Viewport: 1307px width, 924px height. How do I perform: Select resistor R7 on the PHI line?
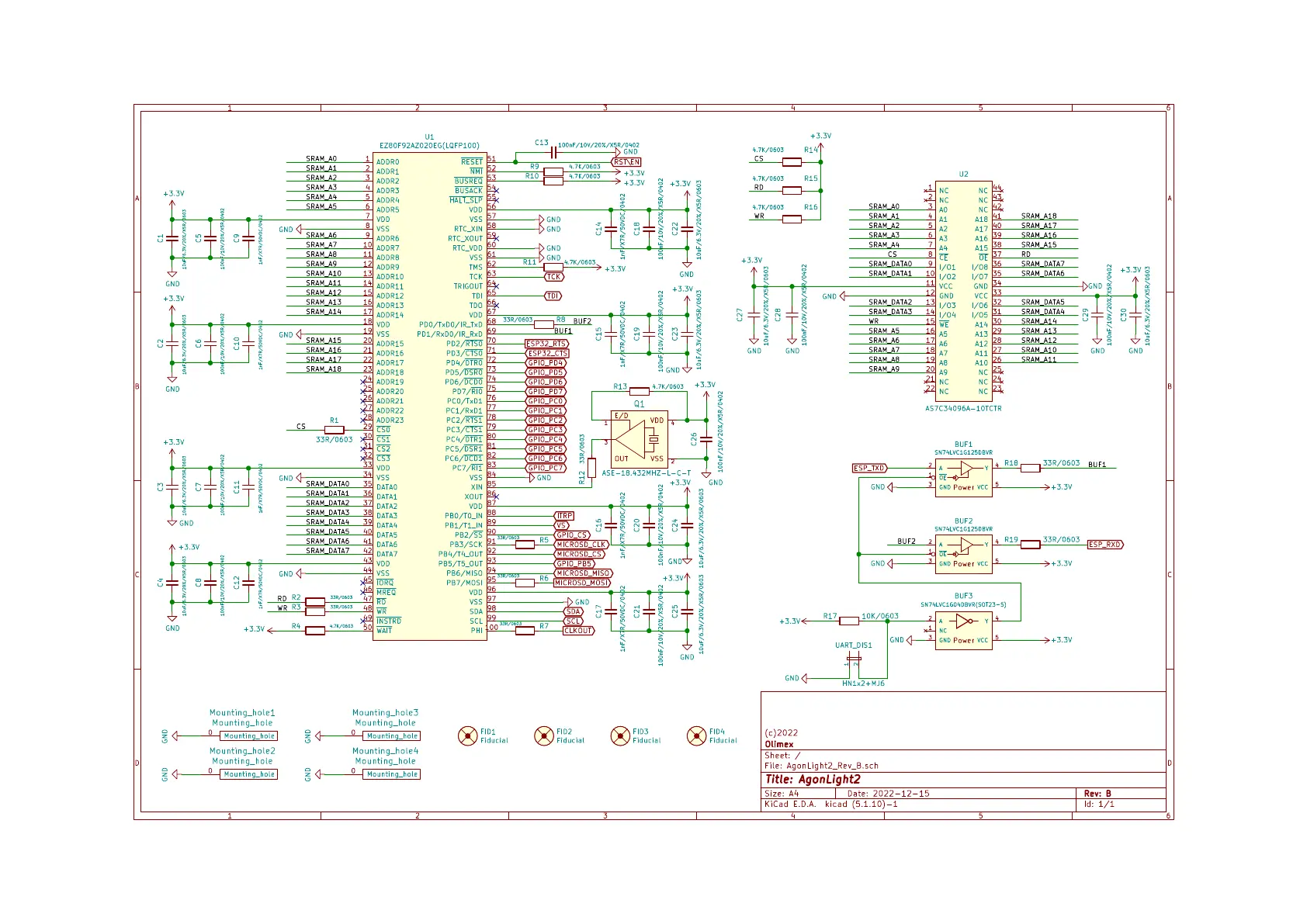pyautogui.click(x=525, y=630)
